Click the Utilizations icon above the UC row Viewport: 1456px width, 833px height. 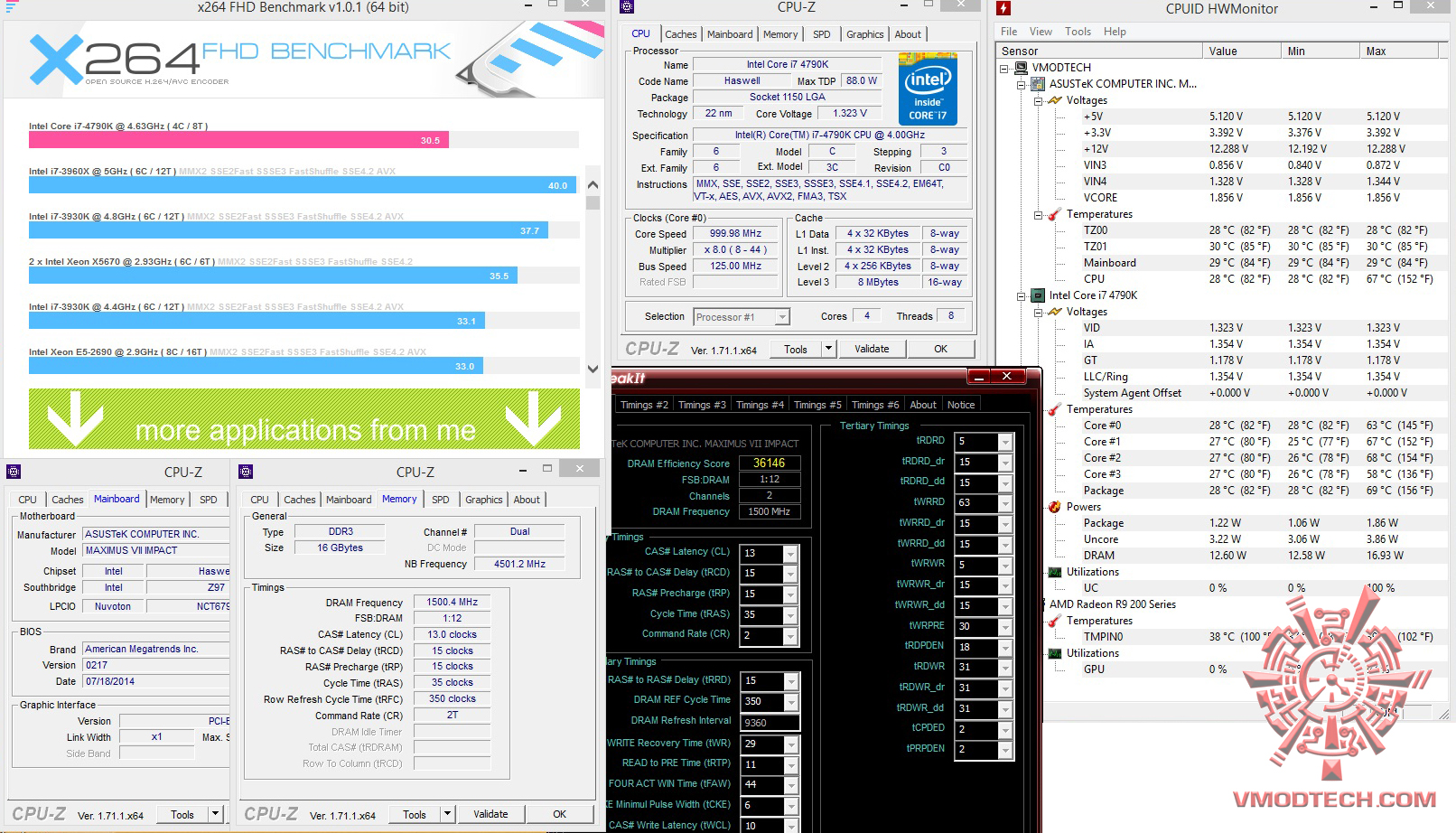[x=1054, y=572]
